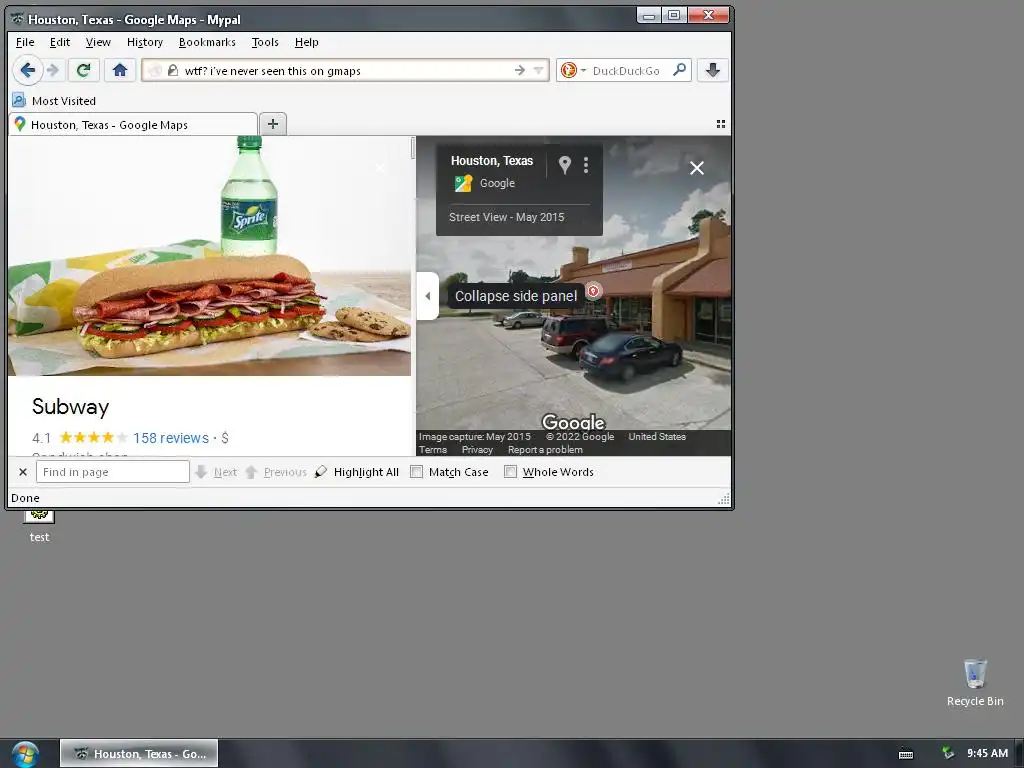Go back with the browser back arrow
The image size is (1024, 768).
[27, 70]
